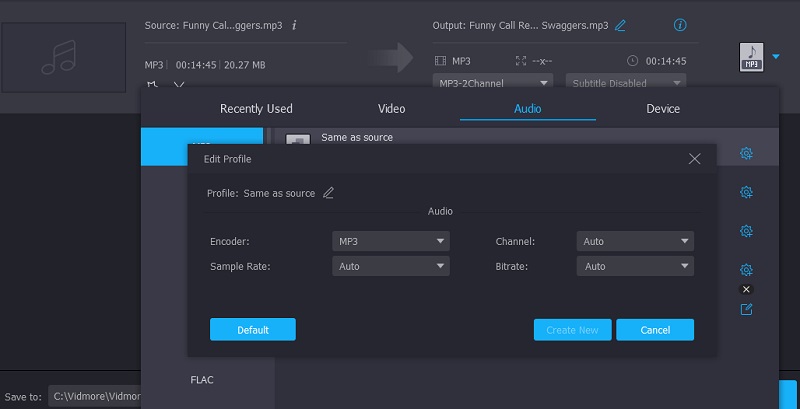Click the edit custom profile icon

click(746, 310)
